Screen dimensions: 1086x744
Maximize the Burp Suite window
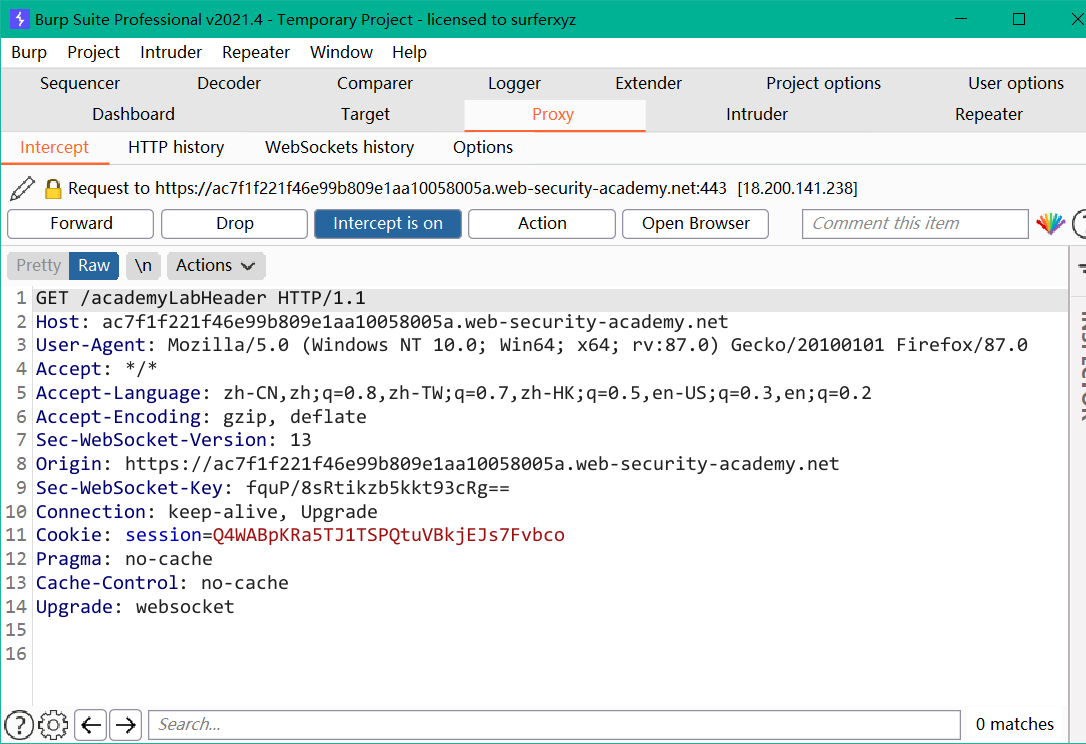click(x=1019, y=19)
